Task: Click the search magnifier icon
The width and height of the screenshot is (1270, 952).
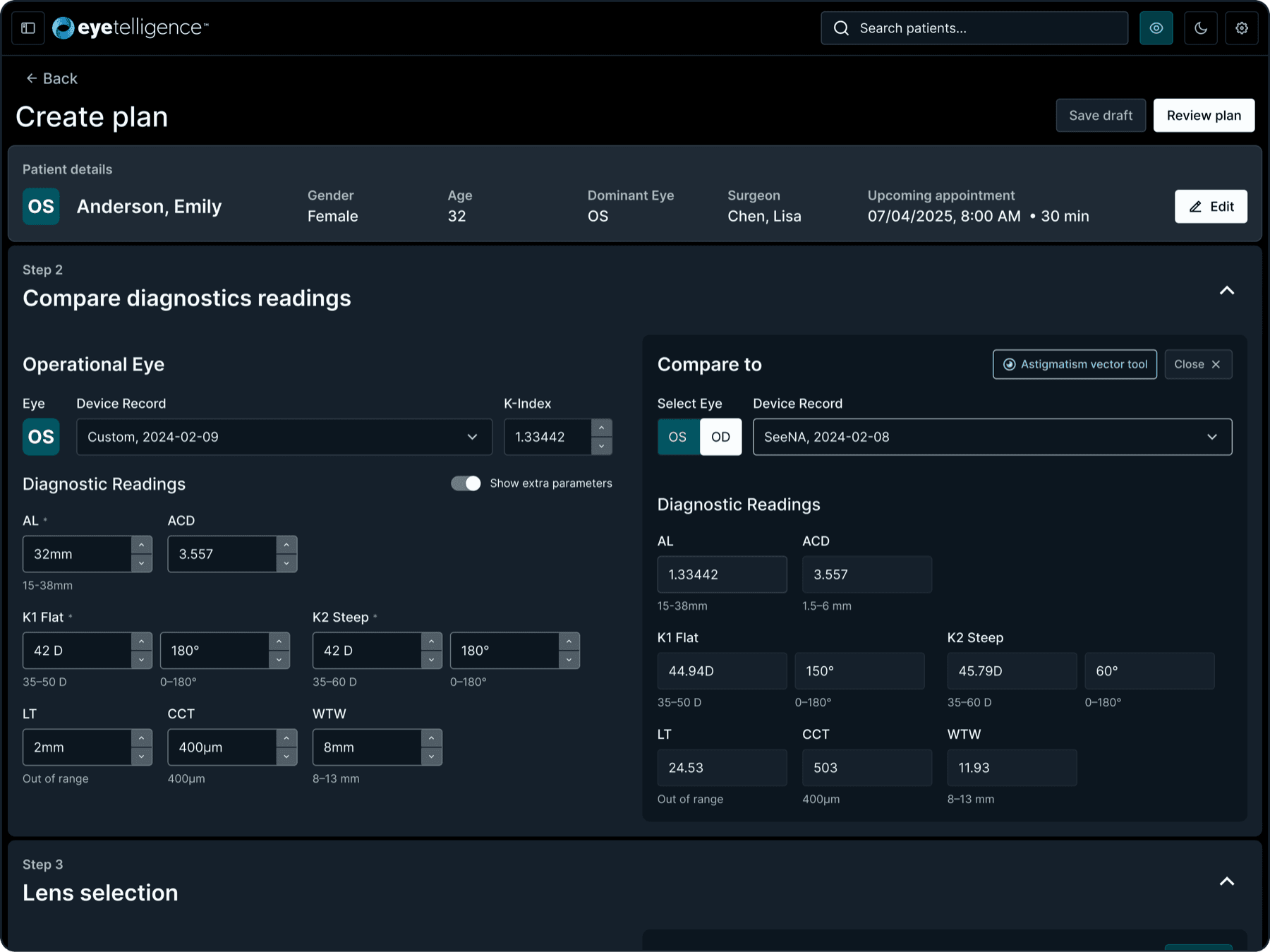Action: (x=841, y=28)
